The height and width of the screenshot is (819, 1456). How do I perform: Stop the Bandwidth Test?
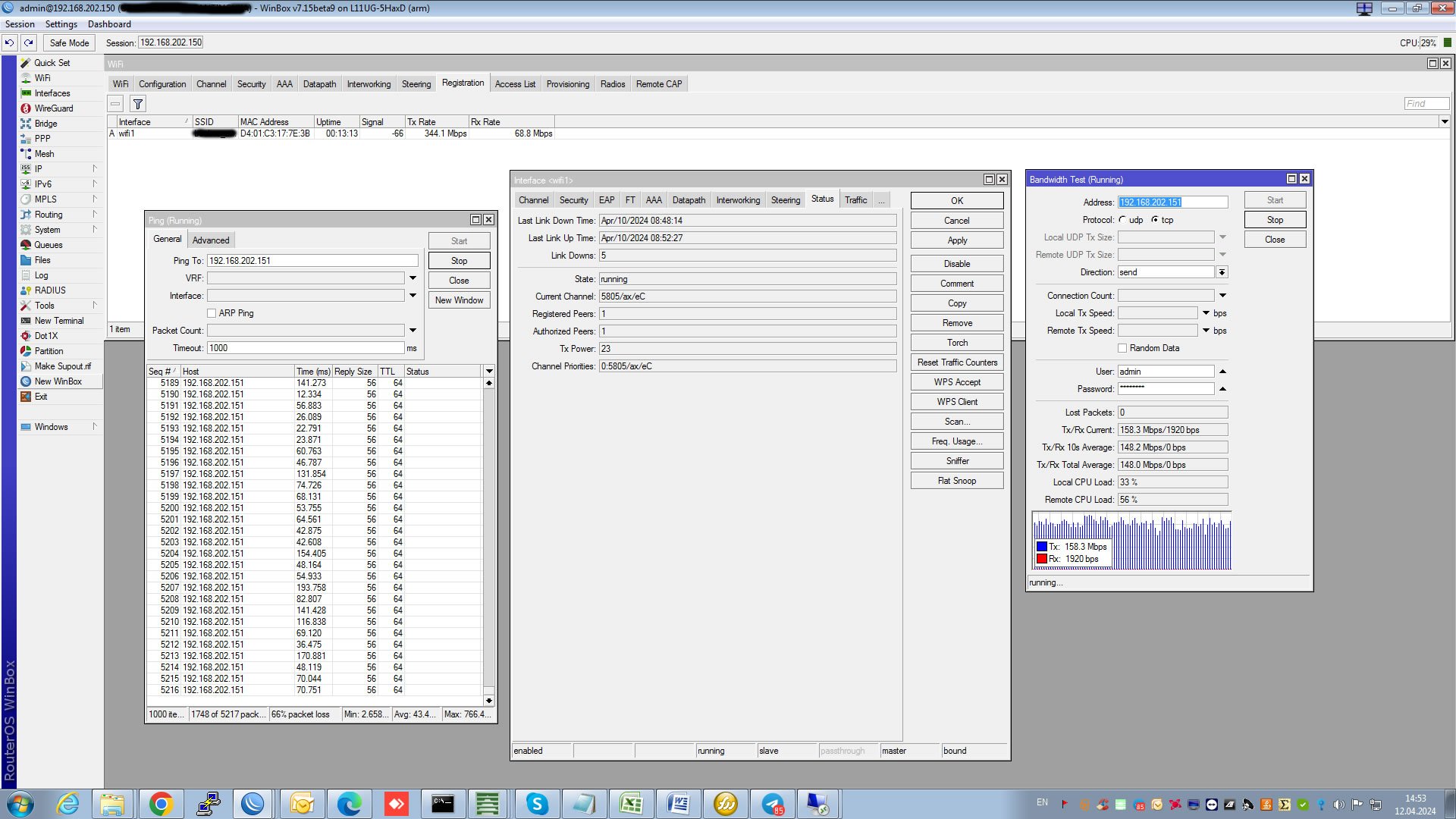point(1275,220)
